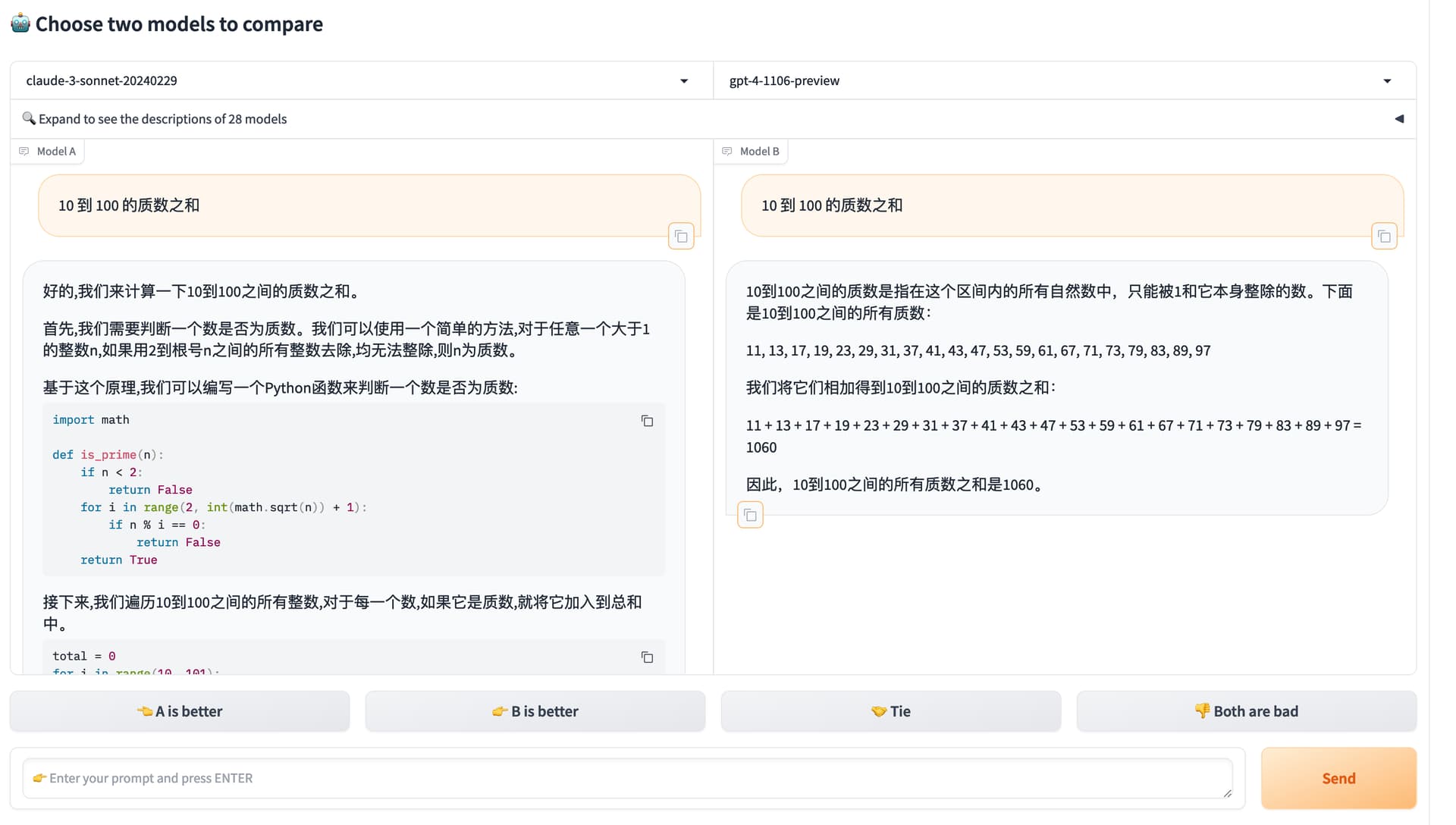
Task: Click the collapse triangle on the descriptions row
Action: 1399,119
